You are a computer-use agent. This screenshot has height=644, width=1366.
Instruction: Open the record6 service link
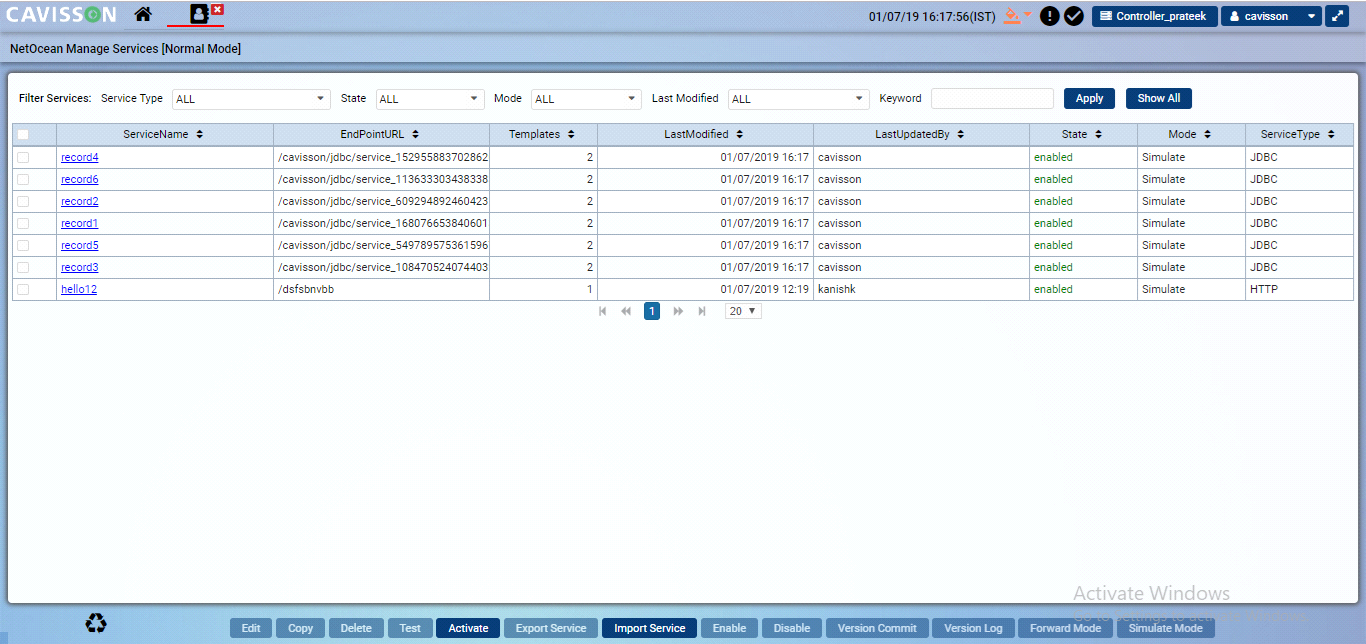[80, 180]
